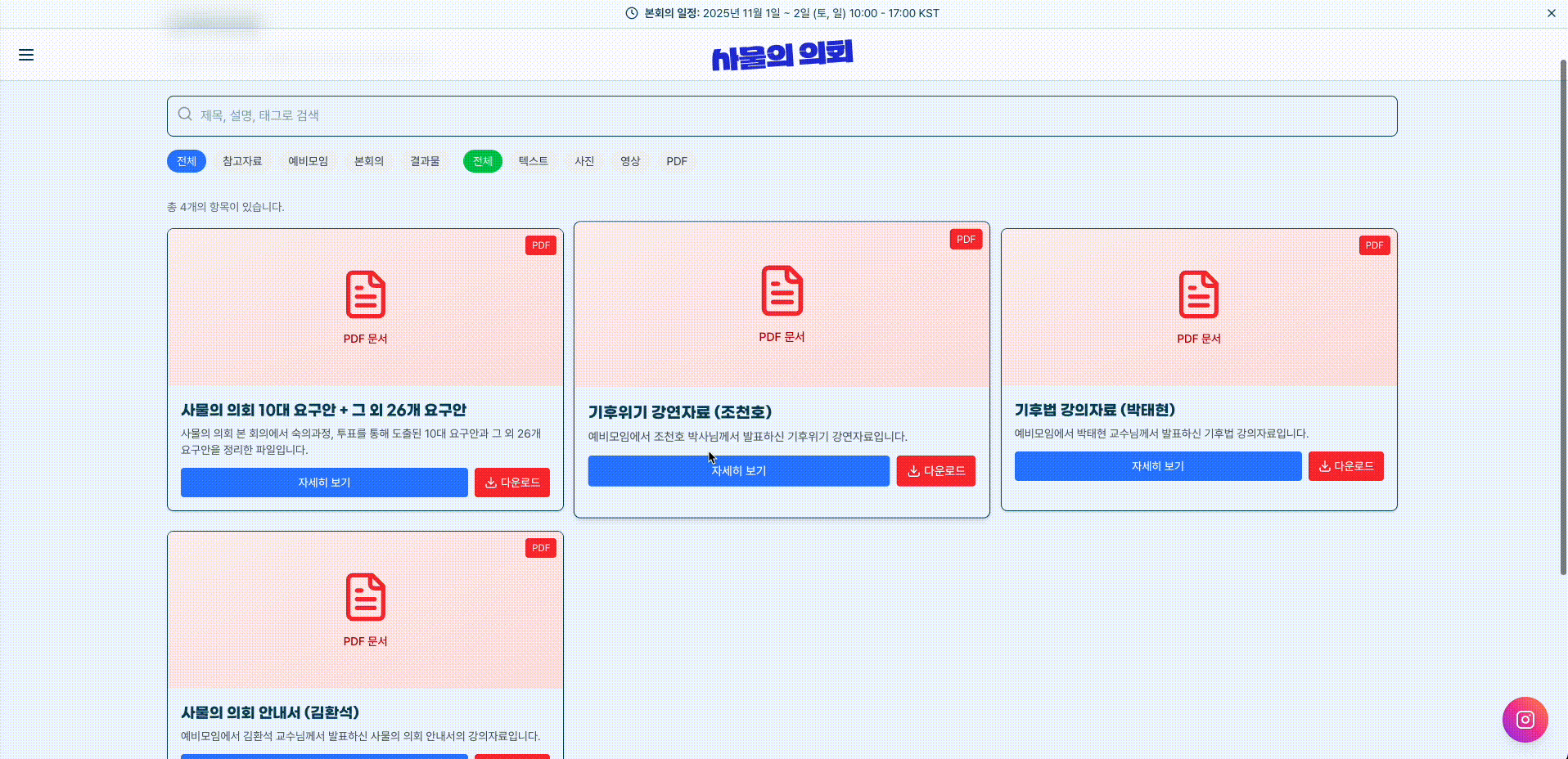
Task: Click PDF document icon on 사물의 의회 안내서 card
Action: [365, 597]
